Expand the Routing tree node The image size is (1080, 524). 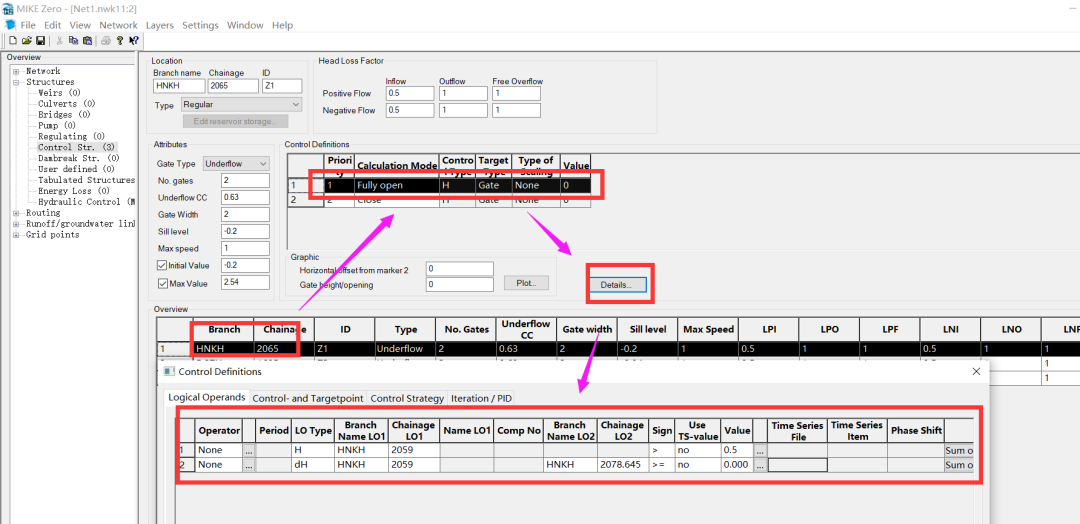(x=16, y=213)
